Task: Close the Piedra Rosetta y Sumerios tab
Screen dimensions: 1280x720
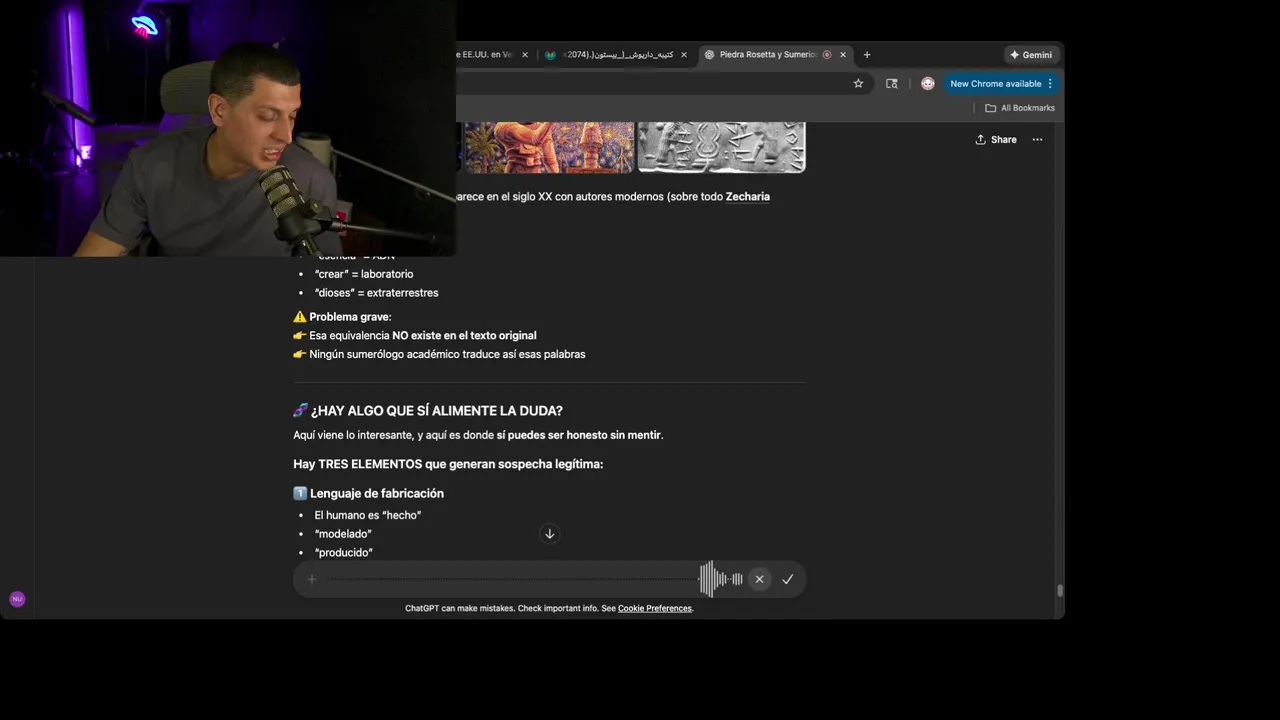Action: tap(843, 55)
